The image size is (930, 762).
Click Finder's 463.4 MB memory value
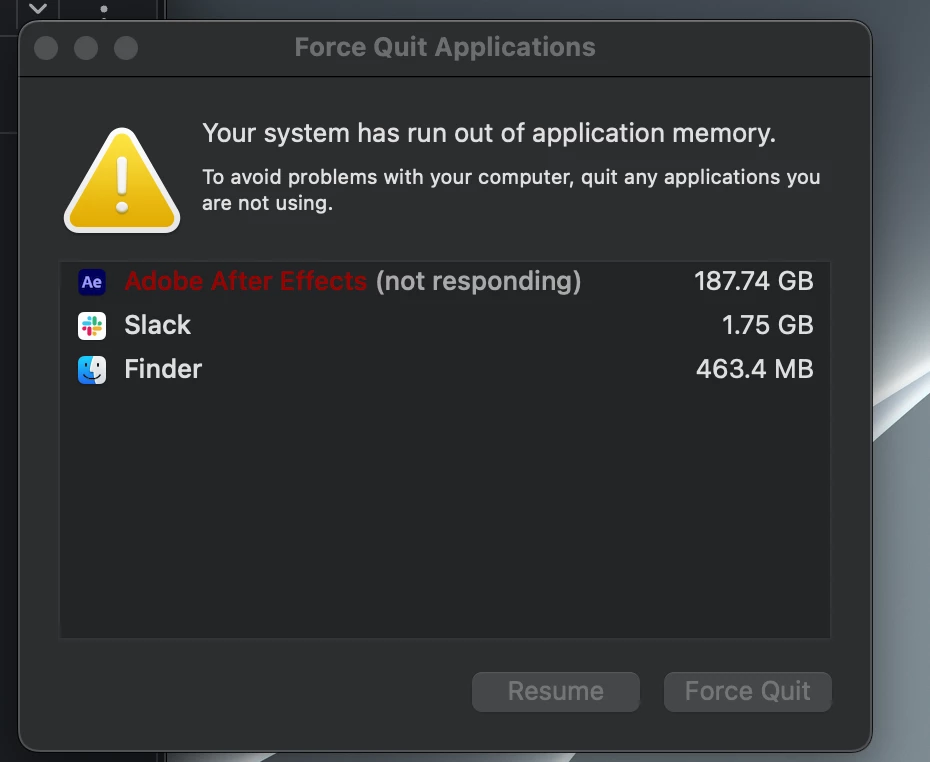click(754, 369)
